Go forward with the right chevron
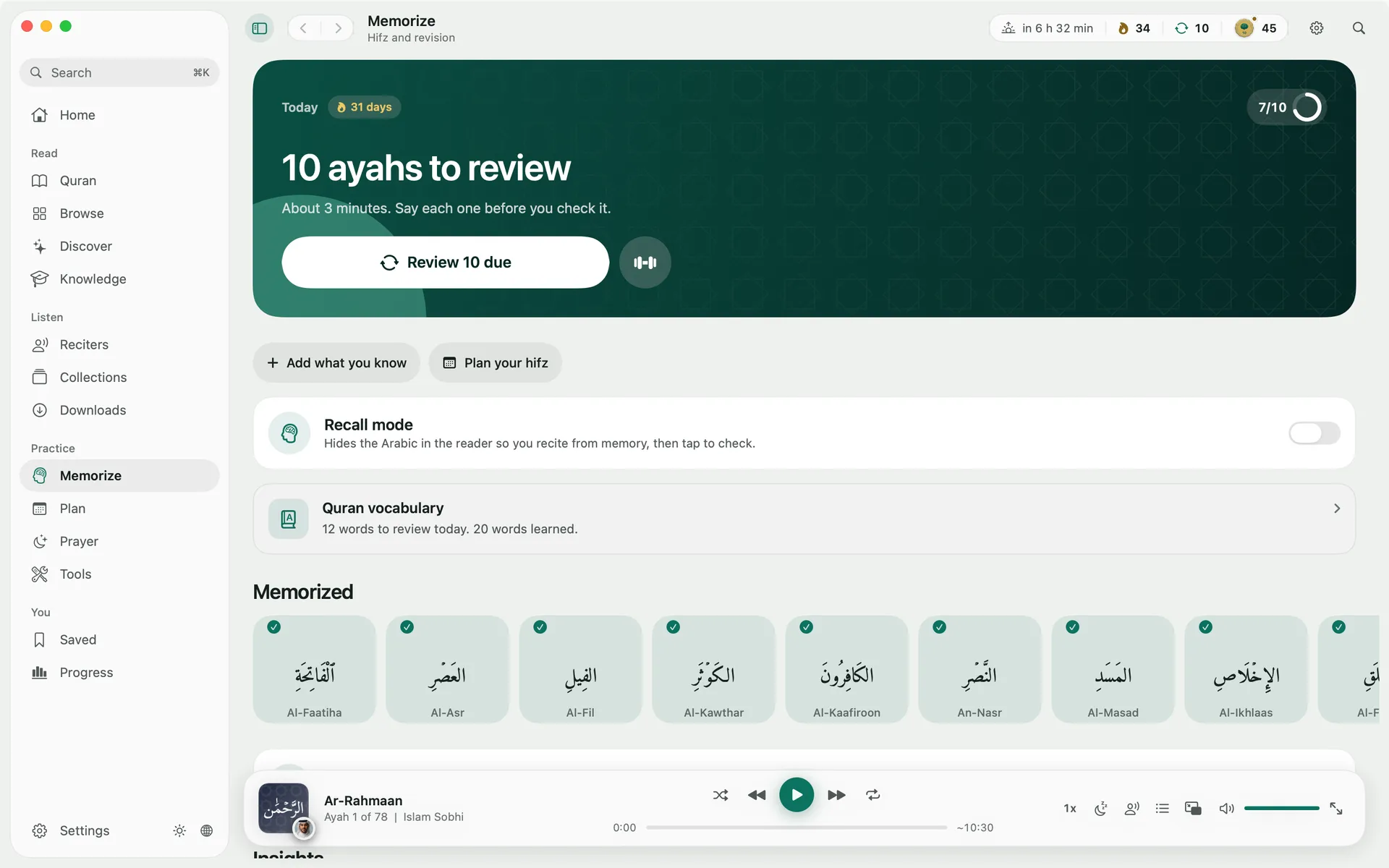The height and width of the screenshot is (868, 1389). pyautogui.click(x=338, y=28)
